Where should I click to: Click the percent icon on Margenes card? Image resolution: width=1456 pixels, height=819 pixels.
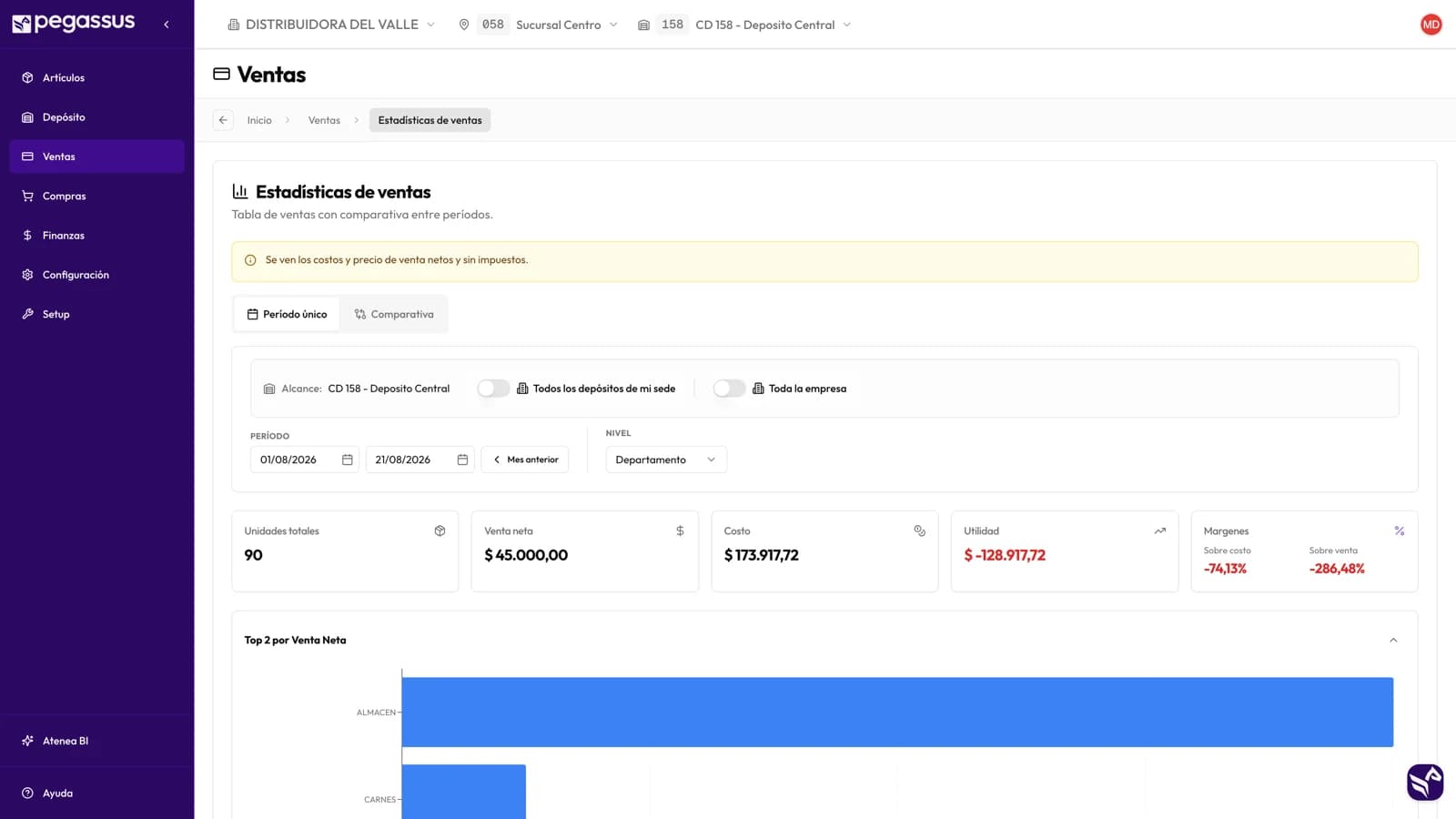pyautogui.click(x=1400, y=531)
